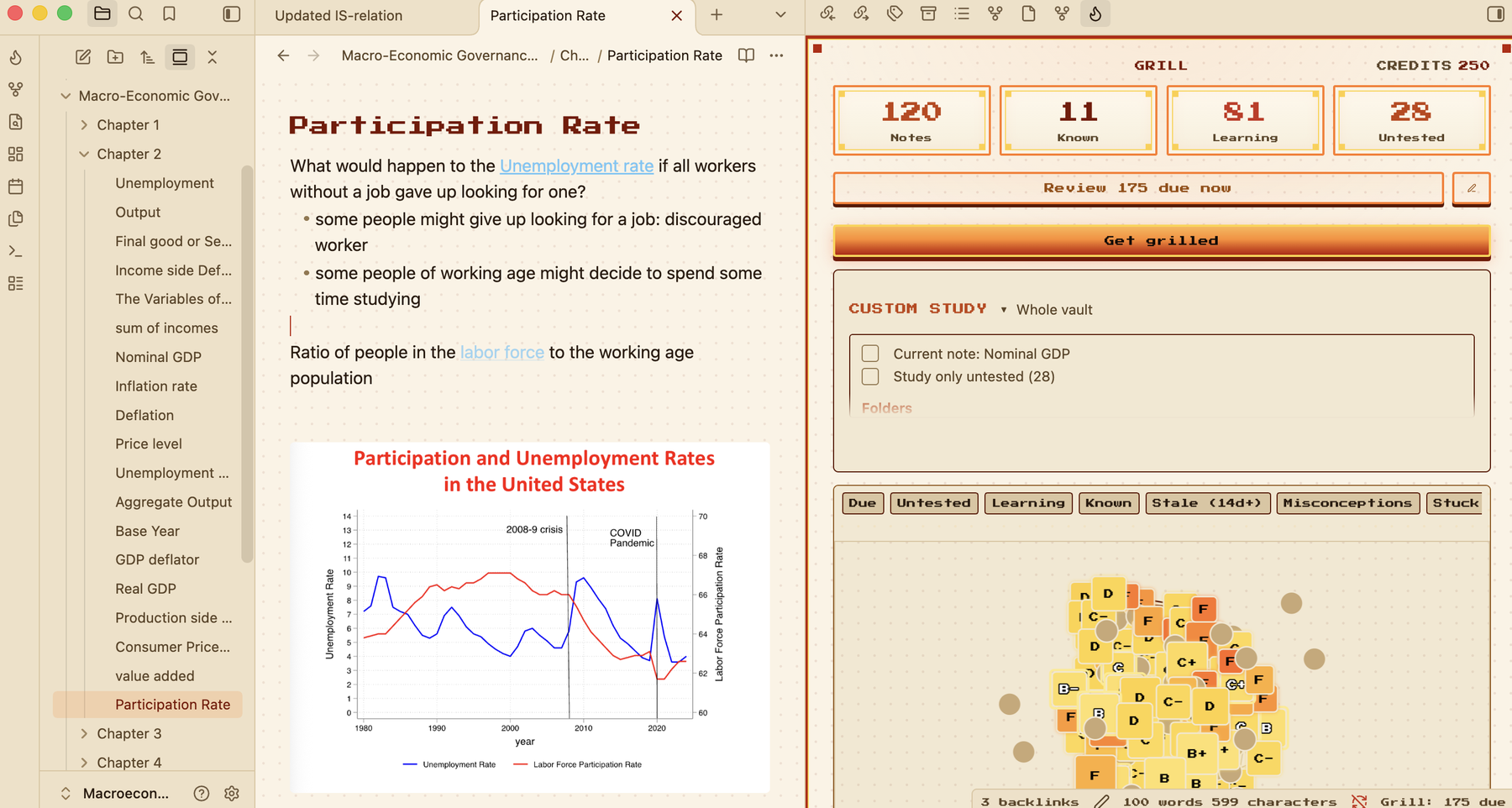
Task: Click the templates copy icon in ribbon
Action: tap(16, 219)
